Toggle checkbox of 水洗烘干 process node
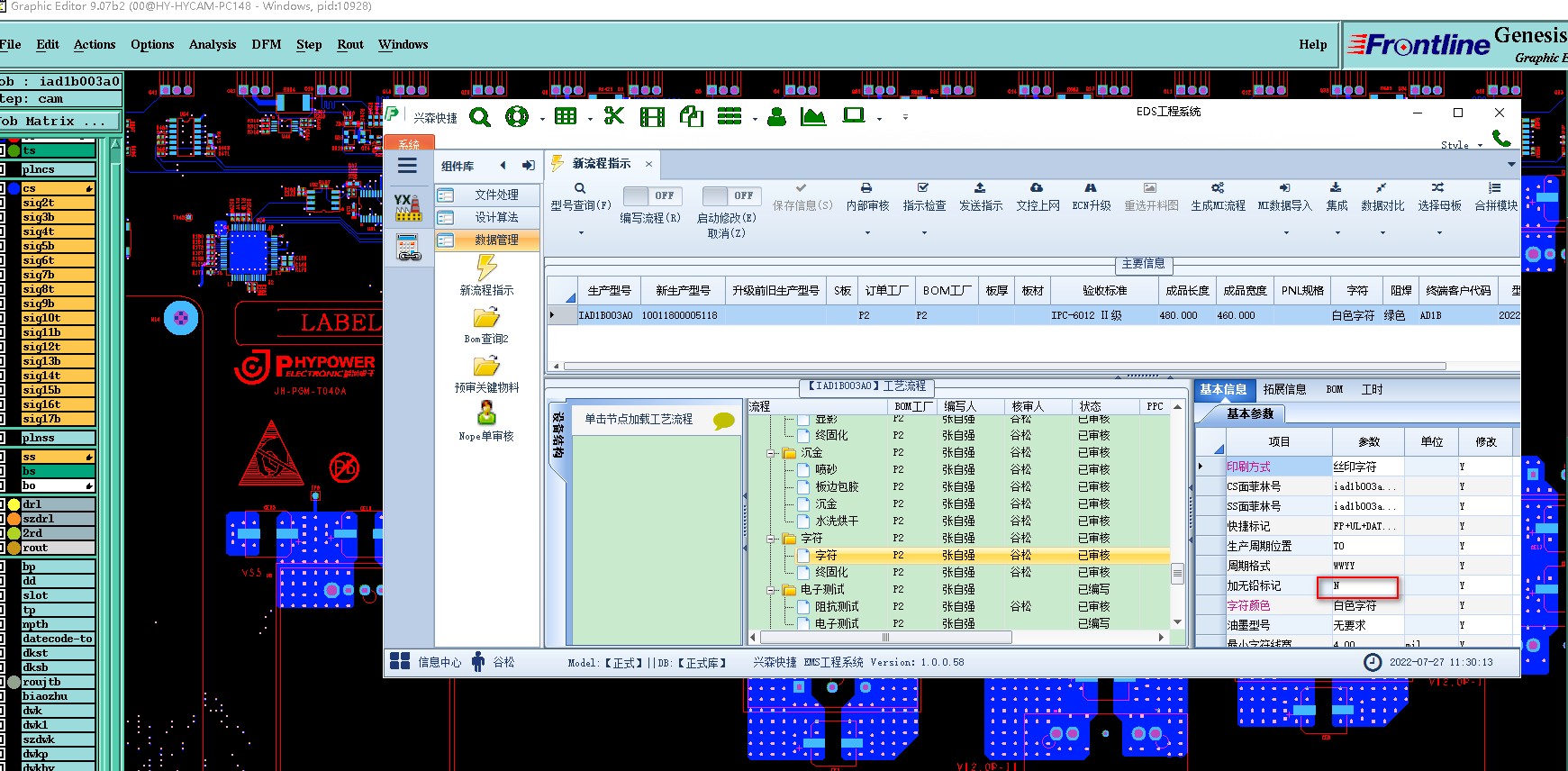1568x771 pixels. [803, 521]
